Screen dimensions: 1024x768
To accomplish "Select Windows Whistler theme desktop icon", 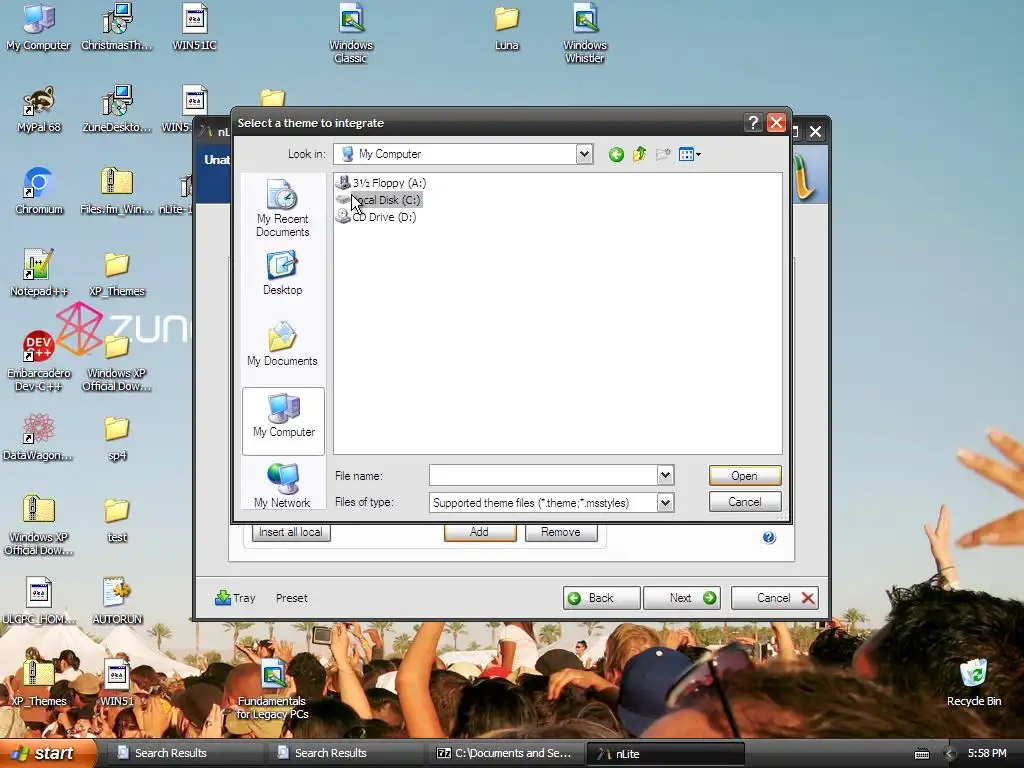I will 585,34.
